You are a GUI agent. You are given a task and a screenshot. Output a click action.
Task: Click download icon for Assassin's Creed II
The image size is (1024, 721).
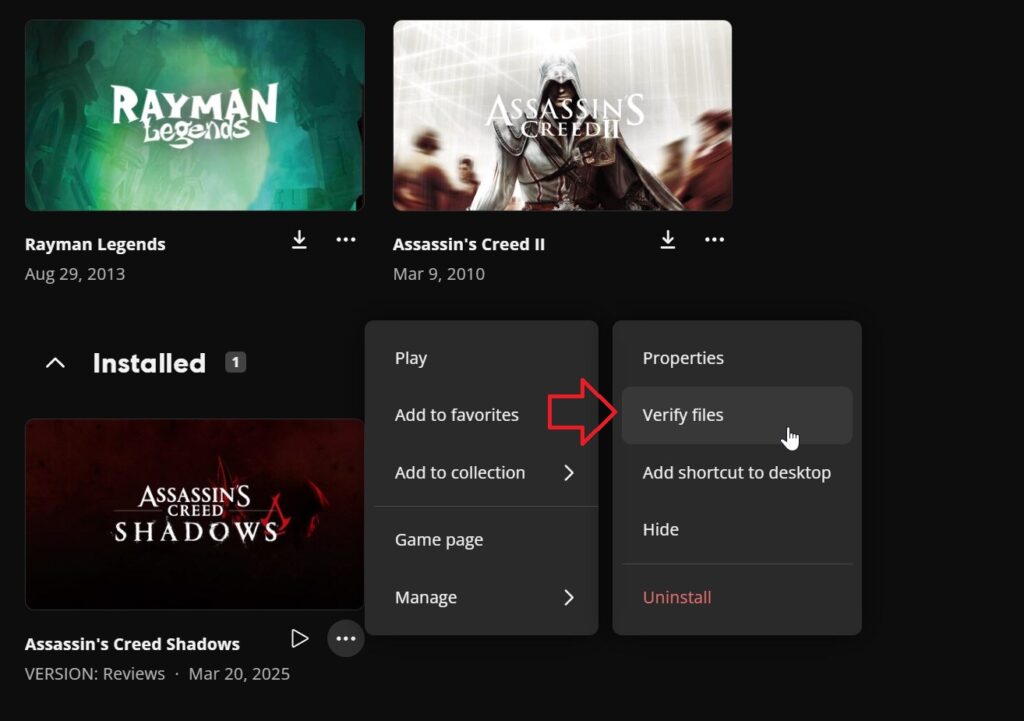(x=668, y=240)
